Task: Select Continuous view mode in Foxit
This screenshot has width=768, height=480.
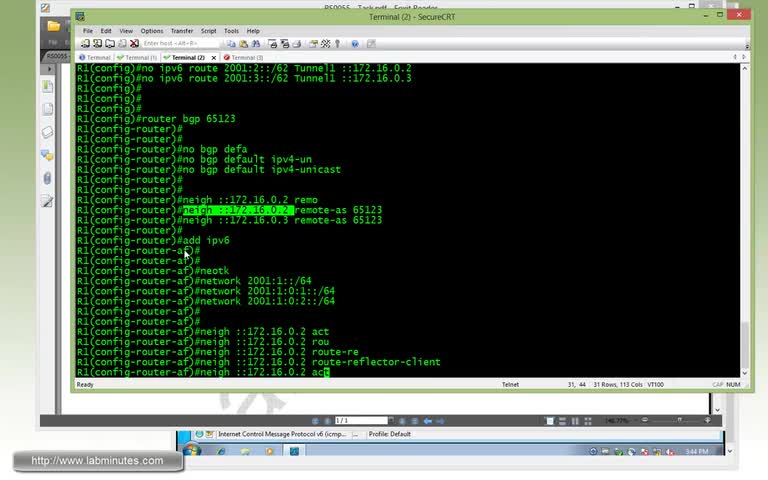Action: tap(562, 421)
